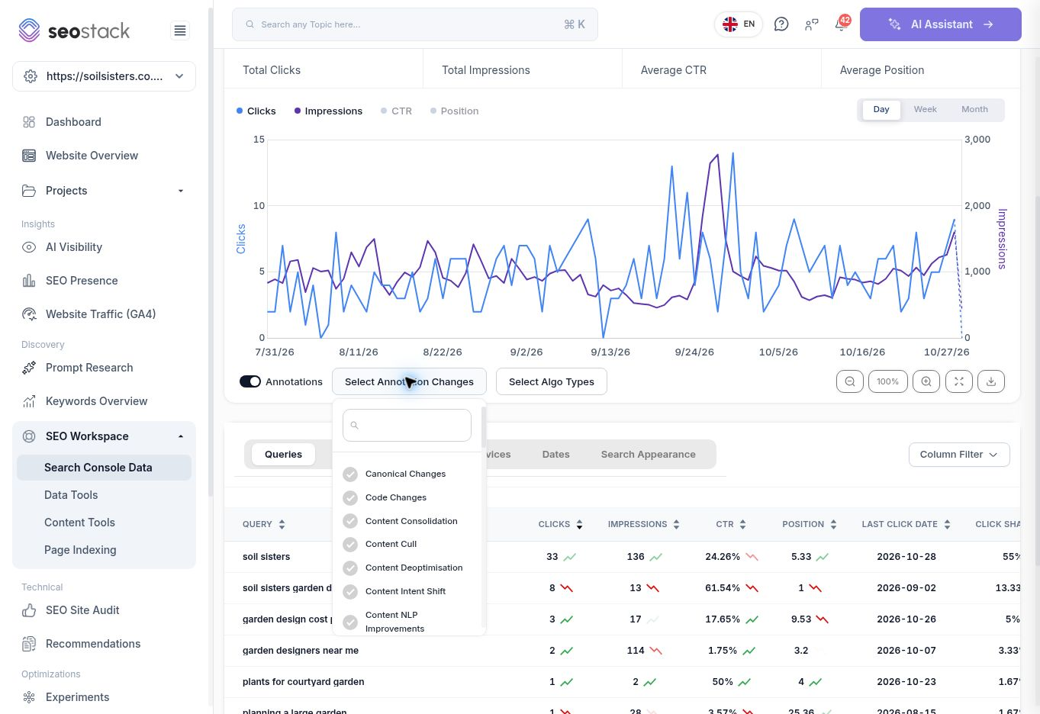Screen dimensions: 1040x714
Task: Switch chart granularity to Week
Action: point(925,109)
